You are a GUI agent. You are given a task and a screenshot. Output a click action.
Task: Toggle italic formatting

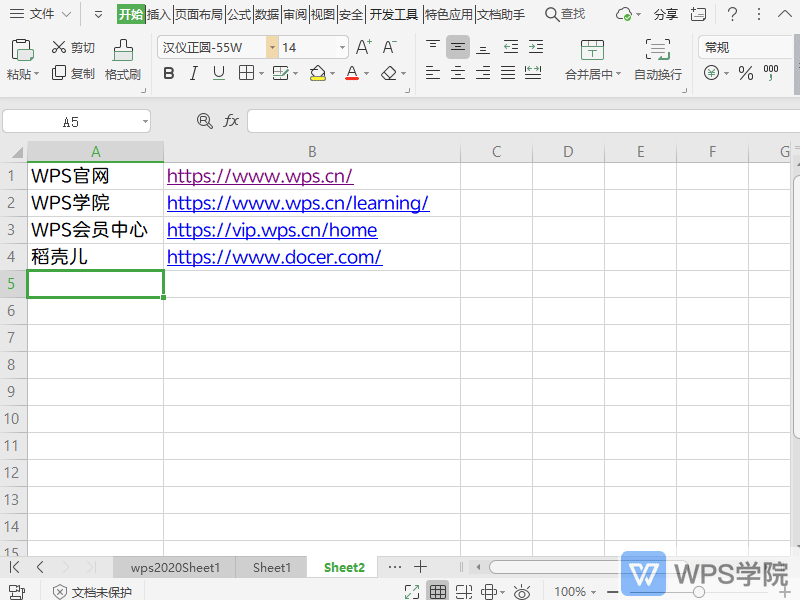point(192,73)
